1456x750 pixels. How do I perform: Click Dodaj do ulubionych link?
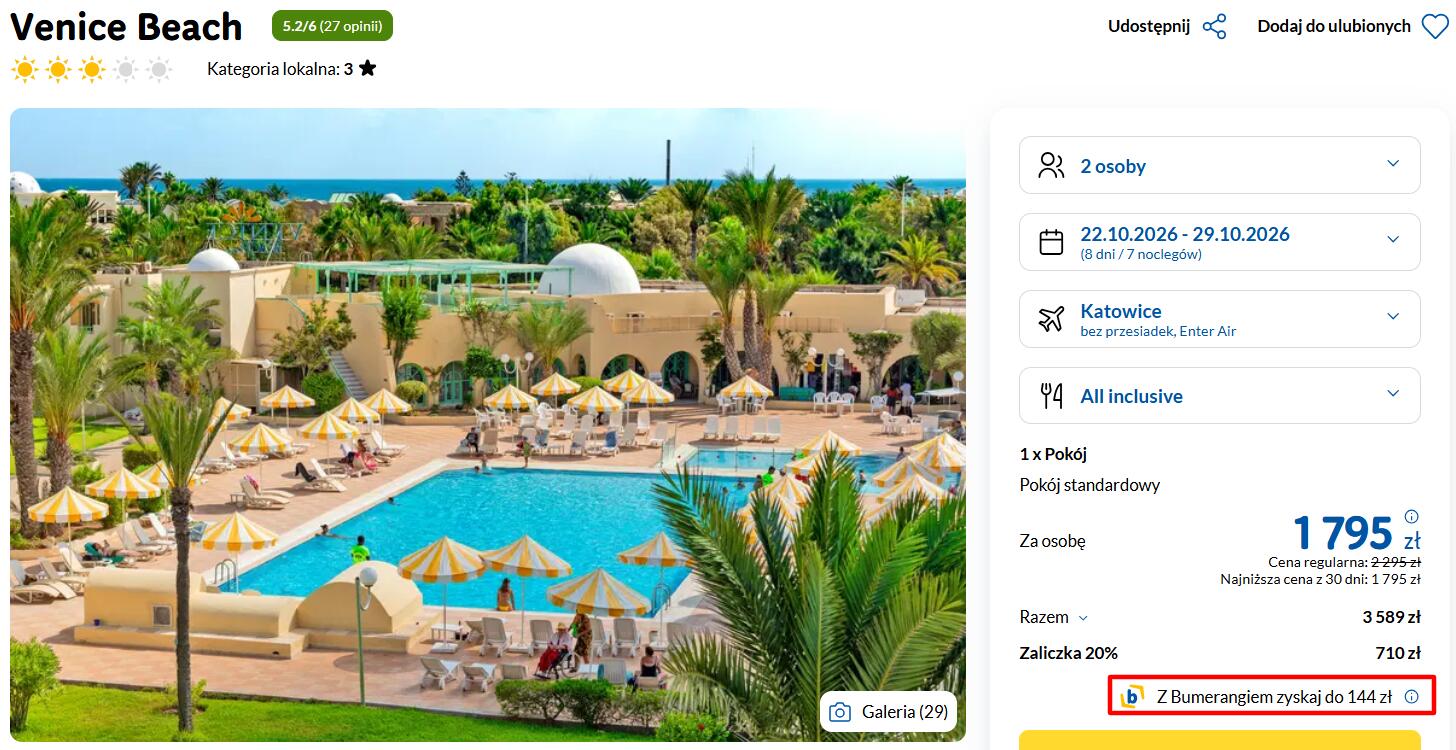[x=1334, y=27]
